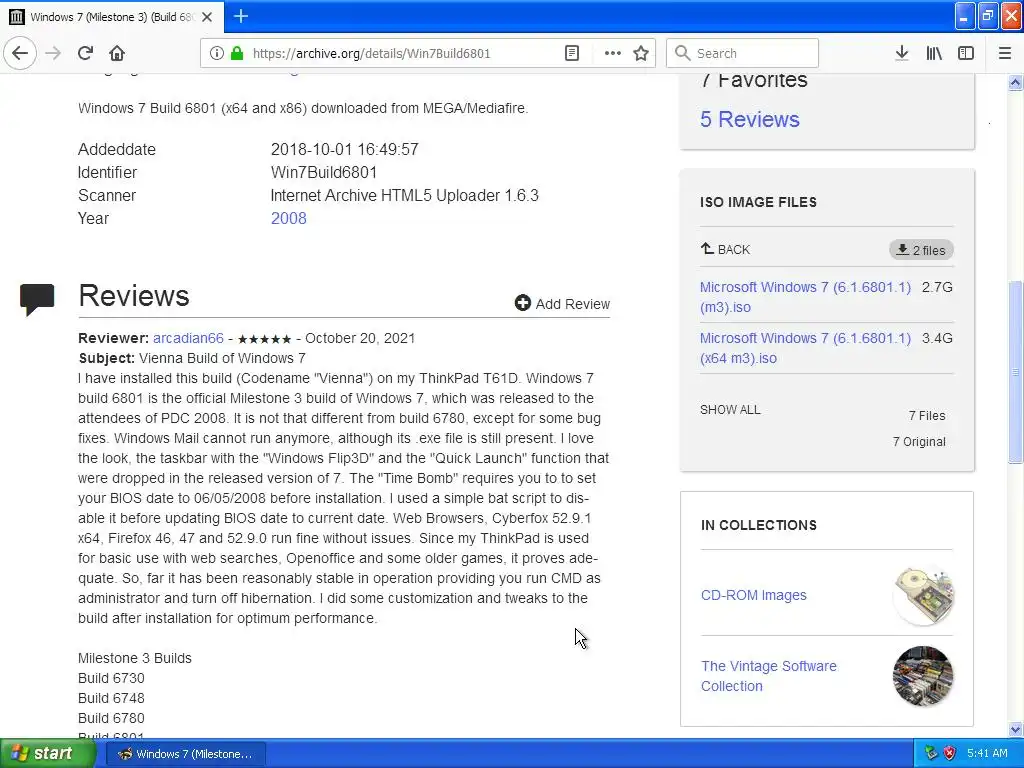
Task: Click the red shield security tray icon
Action: pos(950,753)
